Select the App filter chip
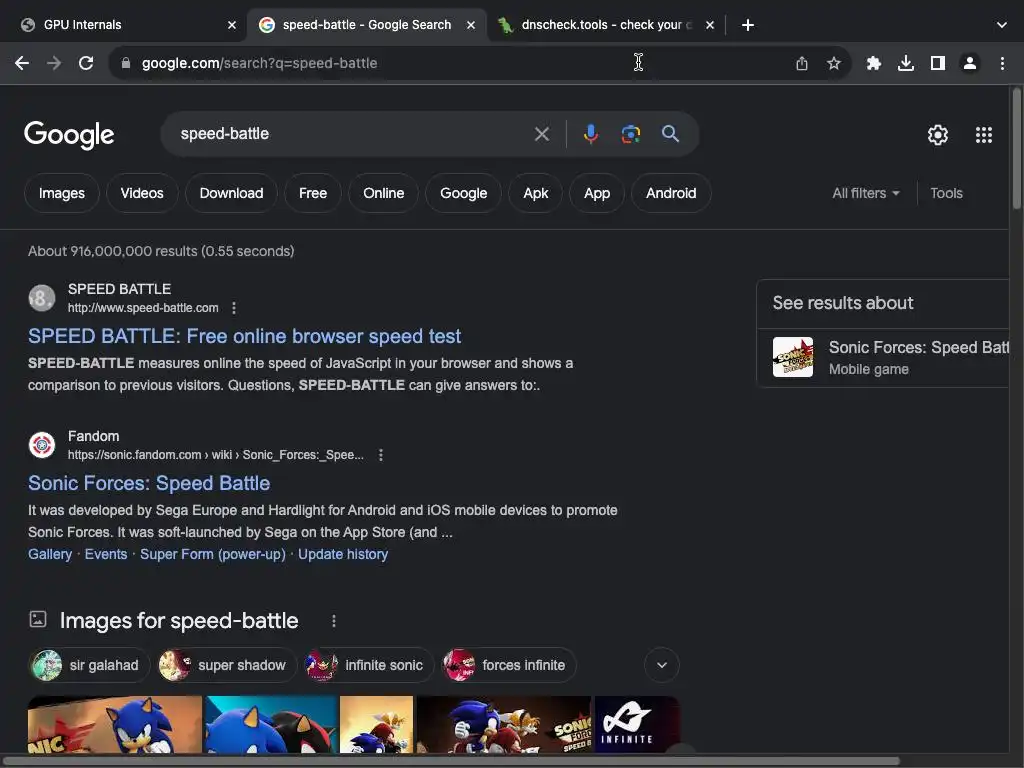 [x=597, y=193]
